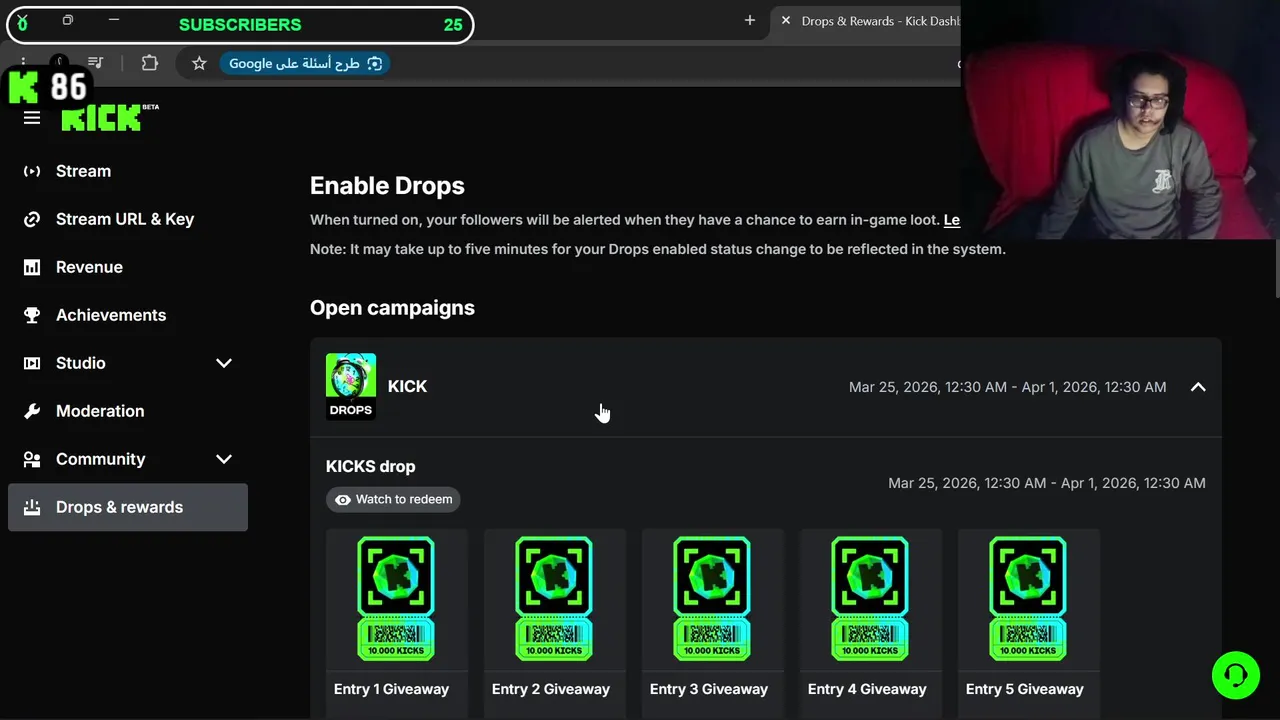Click the KICKS drop date range text

1047,483
